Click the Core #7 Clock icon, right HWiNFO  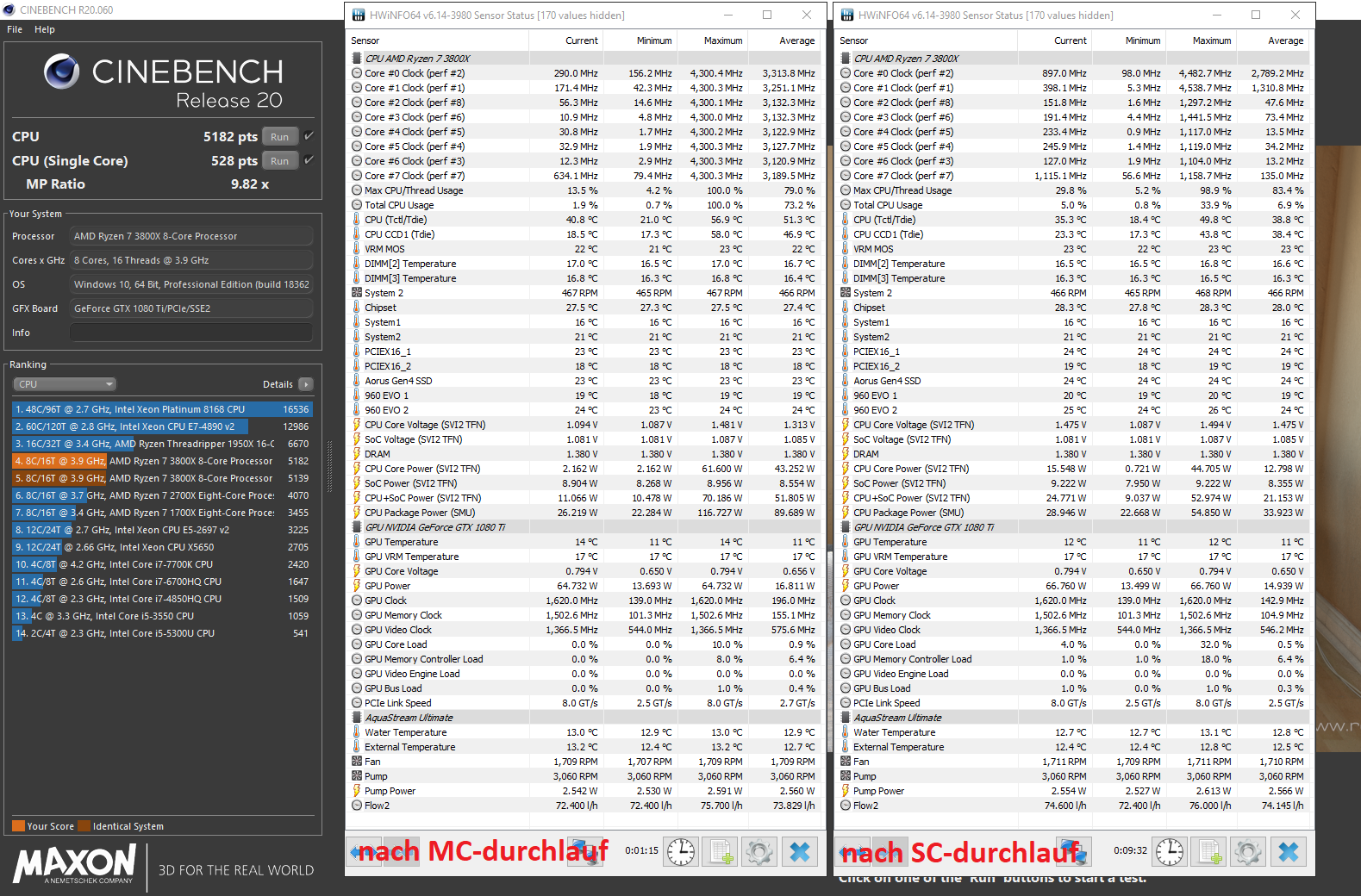(846, 176)
